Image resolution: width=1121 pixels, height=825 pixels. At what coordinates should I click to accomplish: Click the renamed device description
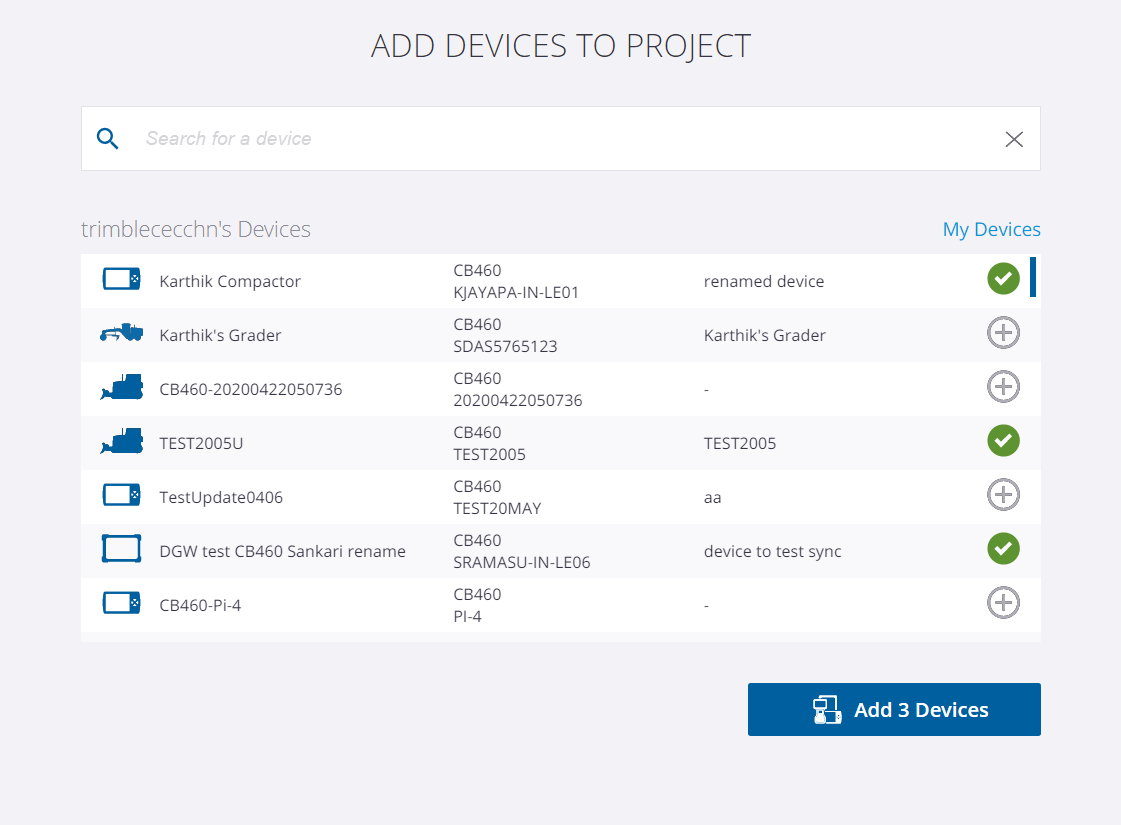coord(764,281)
